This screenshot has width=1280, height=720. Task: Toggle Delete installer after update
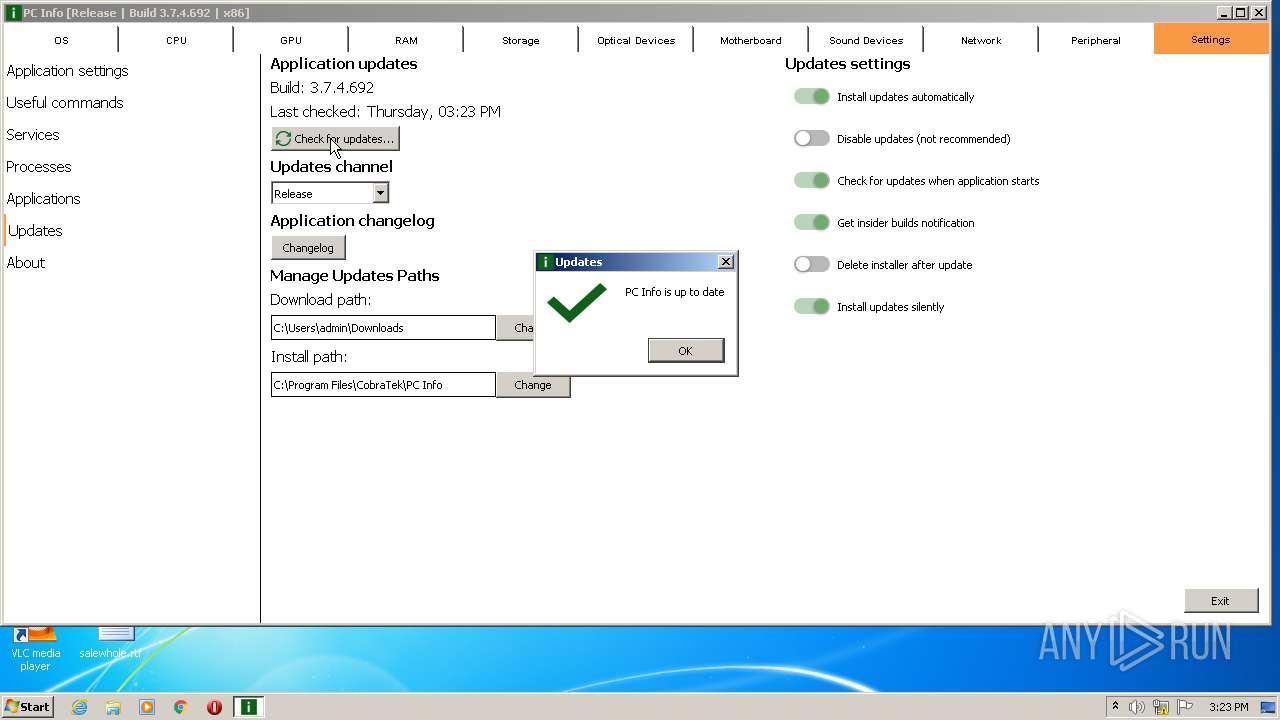tap(812, 265)
